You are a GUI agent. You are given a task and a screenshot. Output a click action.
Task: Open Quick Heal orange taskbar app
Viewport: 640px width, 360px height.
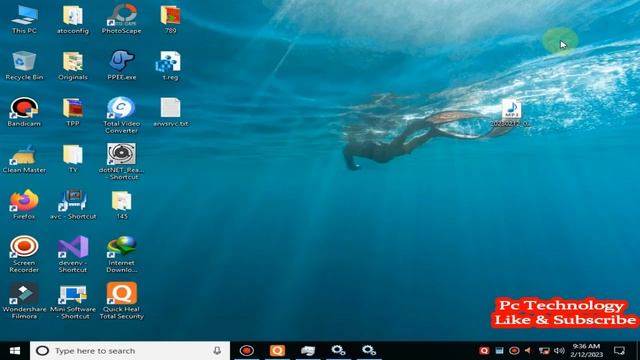point(277,351)
